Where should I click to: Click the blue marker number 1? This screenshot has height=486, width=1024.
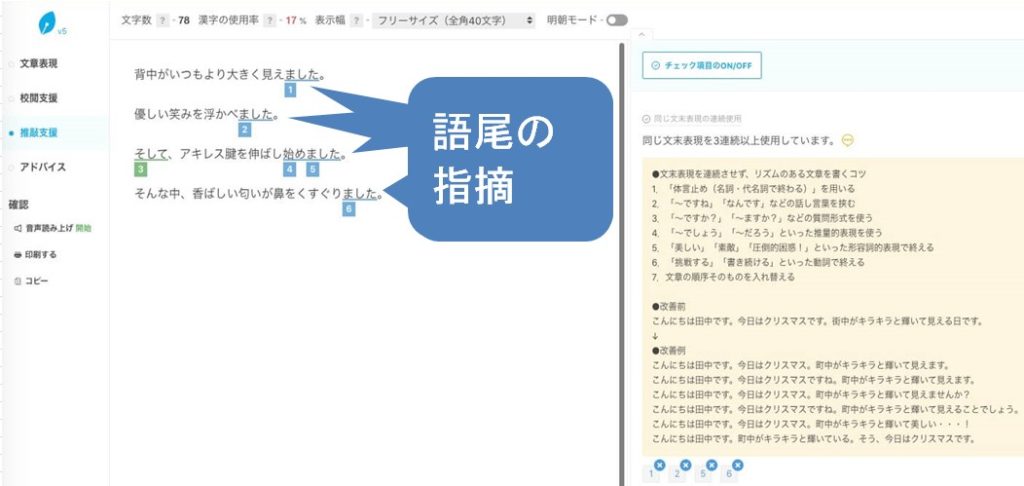tap(290, 90)
